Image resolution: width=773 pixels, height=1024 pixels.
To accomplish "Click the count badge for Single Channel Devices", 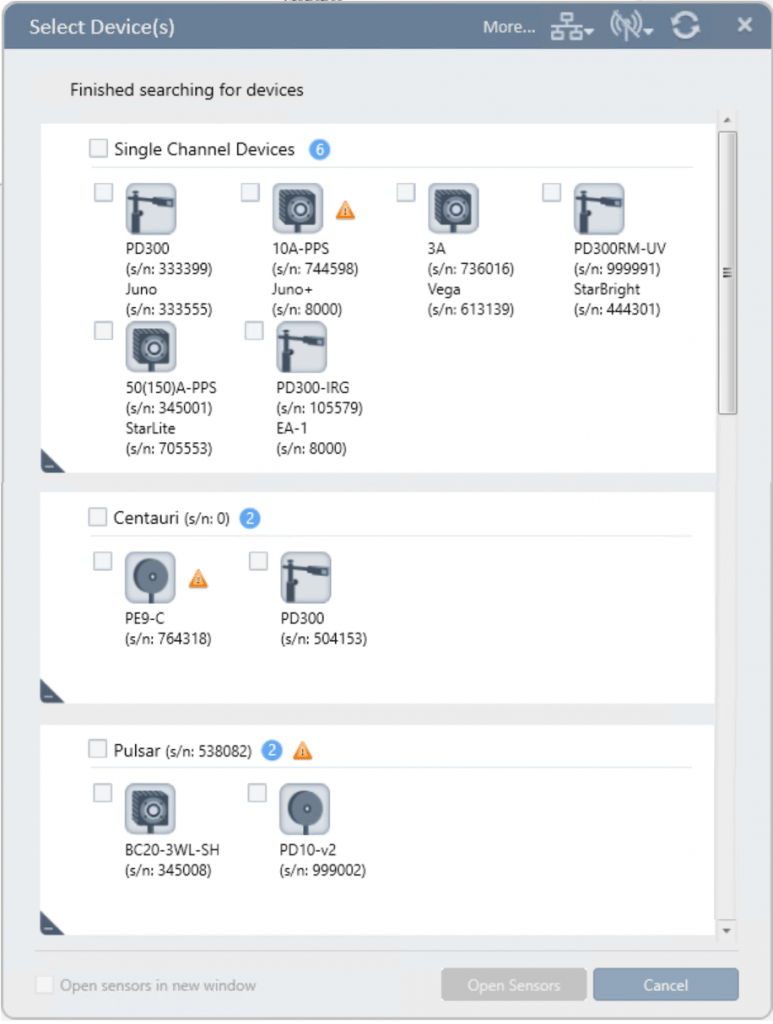I will pyautogui.click(x=319, y=150).
